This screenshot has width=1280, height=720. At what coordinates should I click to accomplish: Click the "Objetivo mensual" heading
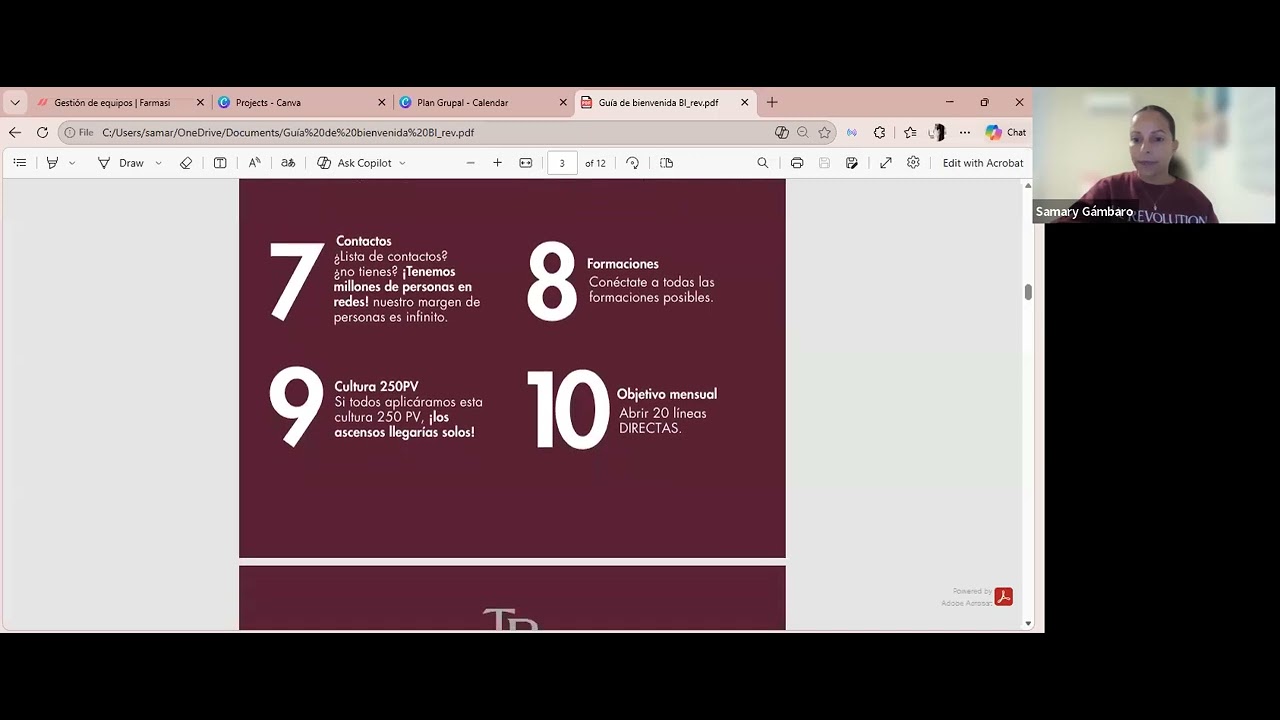[x=666, y=394]
